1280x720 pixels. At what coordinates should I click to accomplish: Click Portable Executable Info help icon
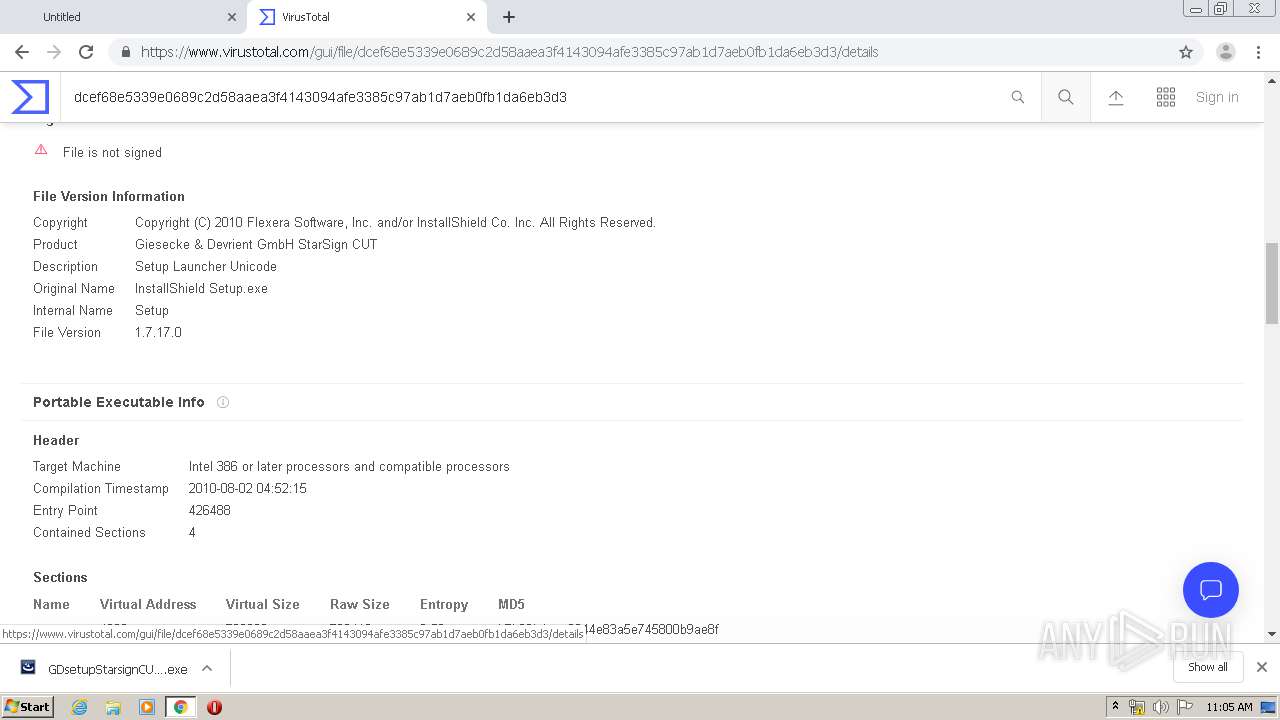pyautogui.click(x=223, y=402)
